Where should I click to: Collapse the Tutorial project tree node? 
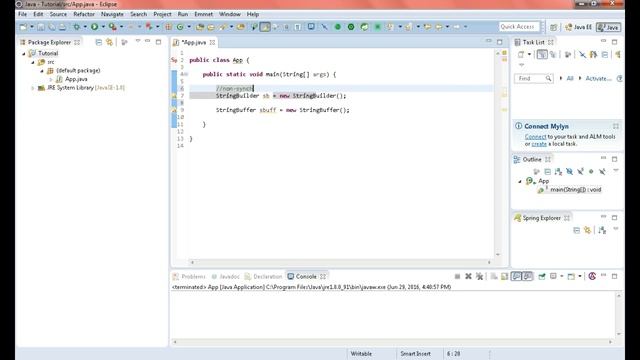coord(24,53)
